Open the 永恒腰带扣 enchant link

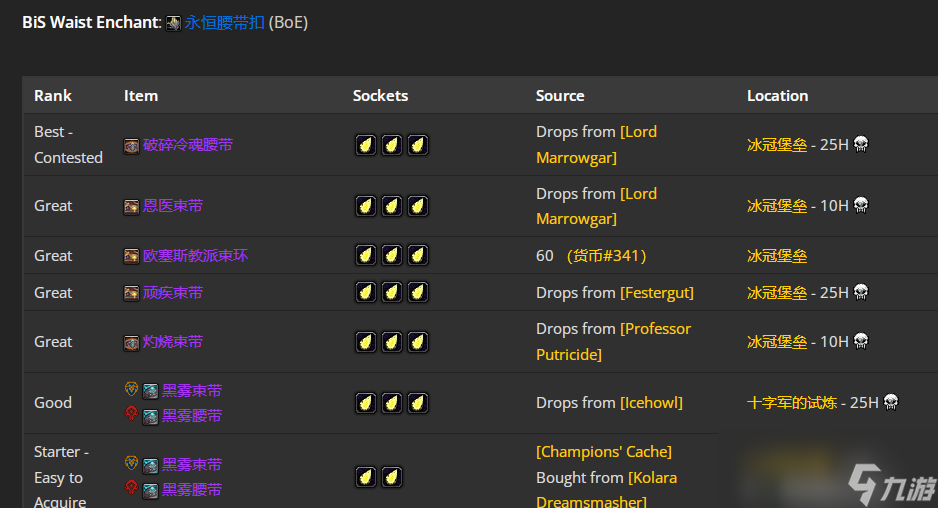click(x=224, y=23)
